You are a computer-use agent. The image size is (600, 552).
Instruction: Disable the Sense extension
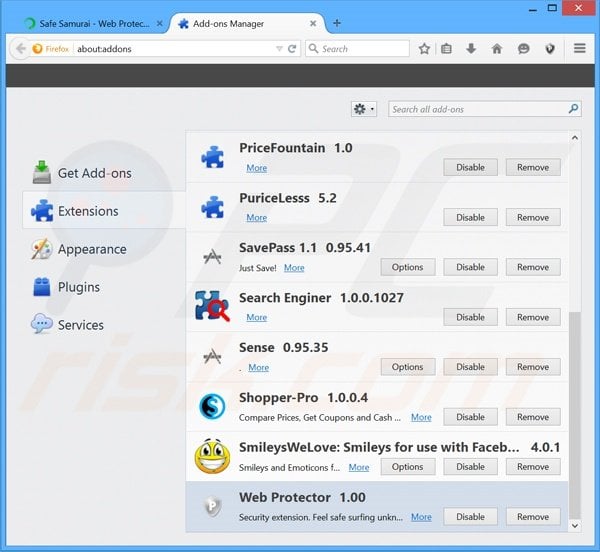tap(470, 367)
